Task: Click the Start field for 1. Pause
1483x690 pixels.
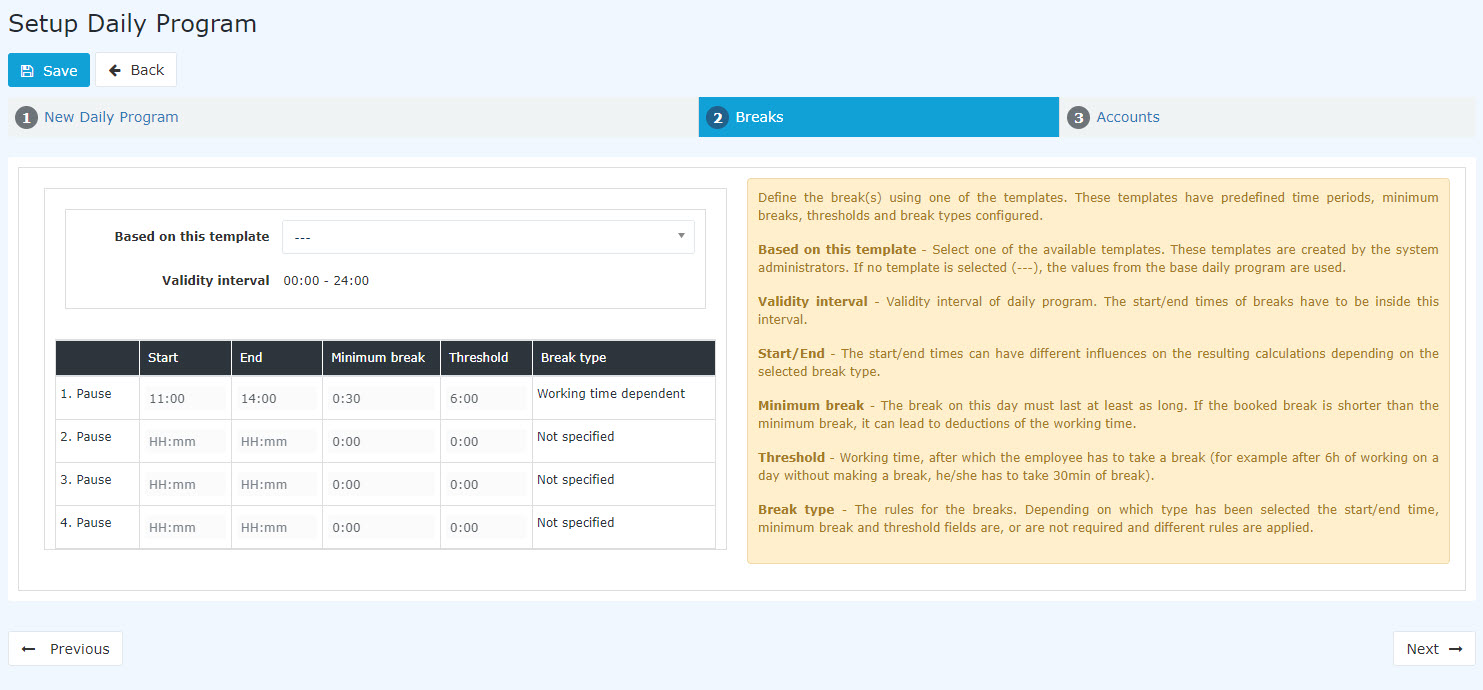Action: point(185,398)
